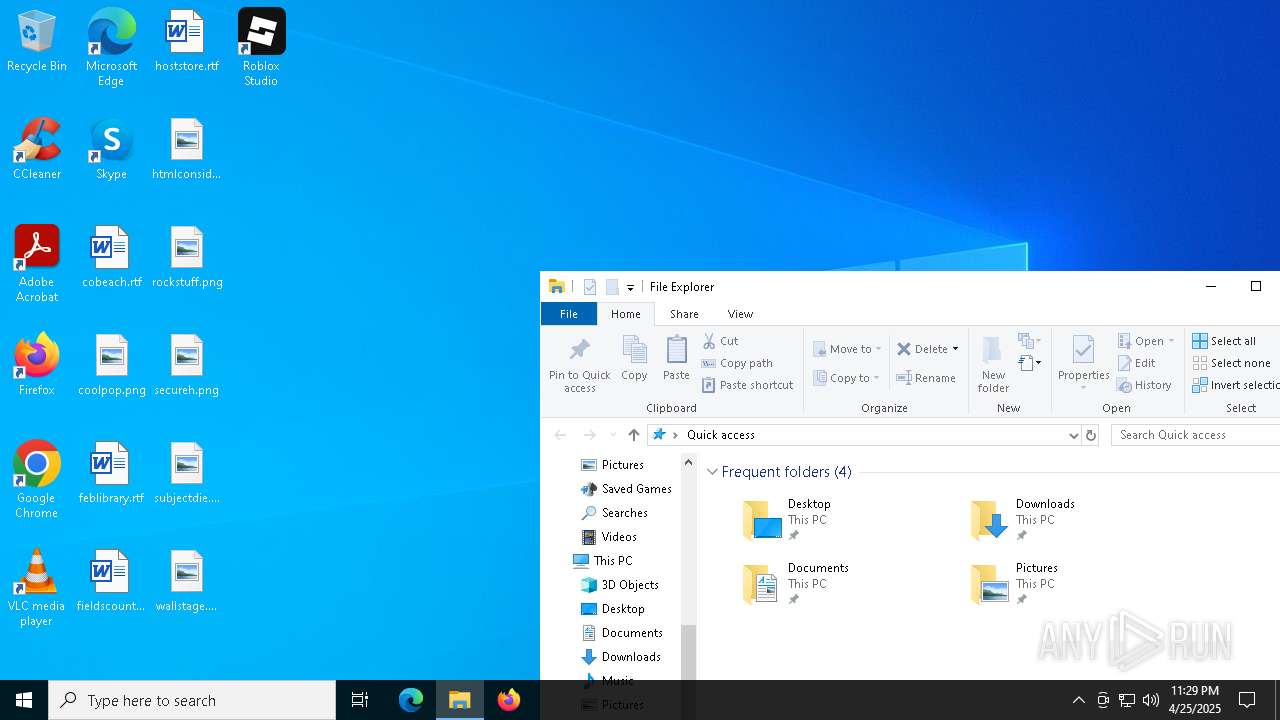Select Videos in navigation pane
Viewport: 1280px width, 720px height.
pyautogui.click(x=609, y=537)
